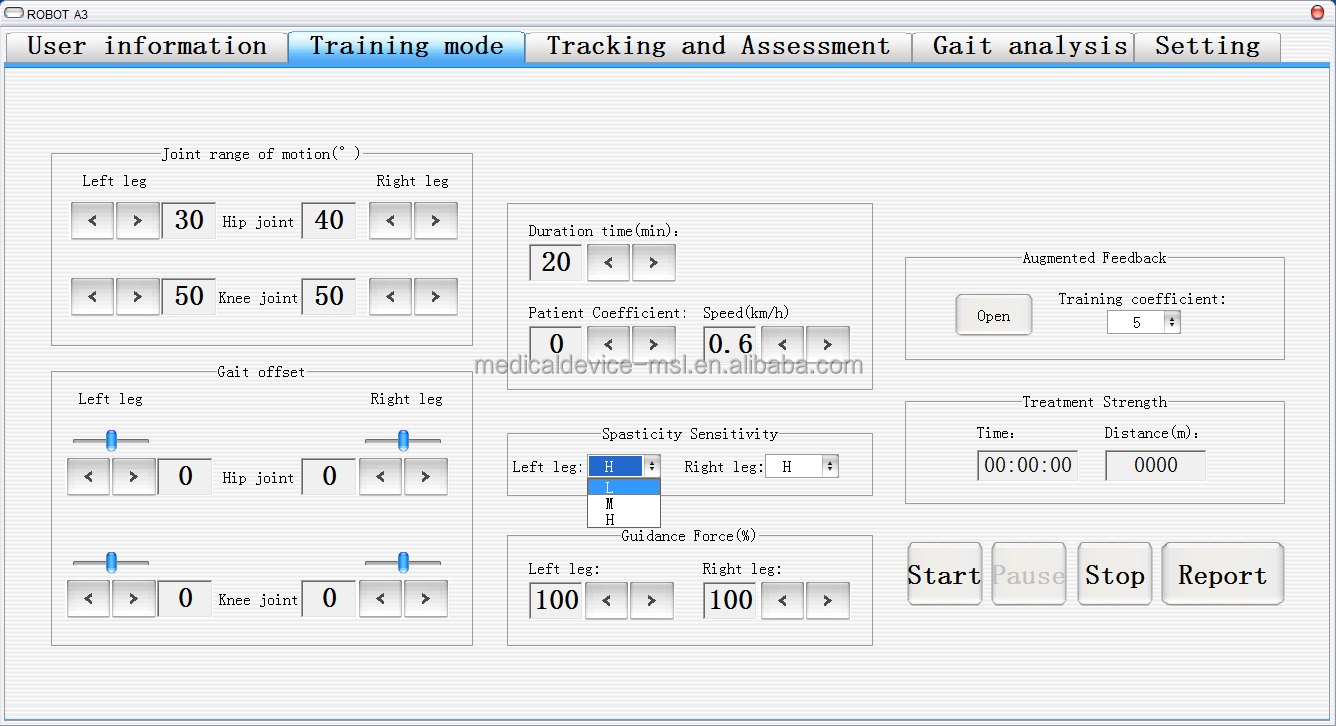Viewport: 1336px width, 726px height.
Task: Click the Report button
Action: coord(1222,575)
